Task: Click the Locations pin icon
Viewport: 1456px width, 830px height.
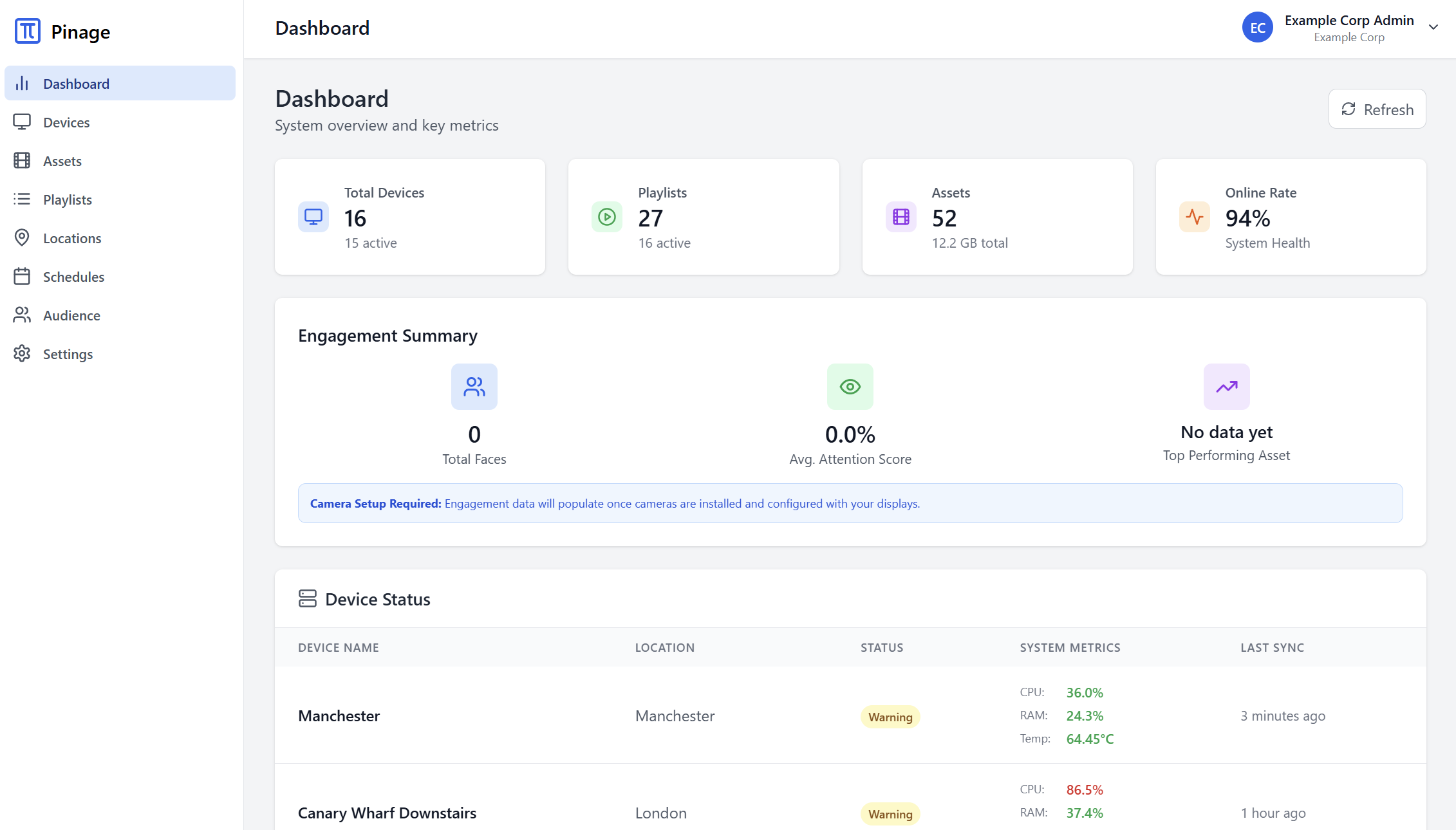Action: (x=23, y=237)
